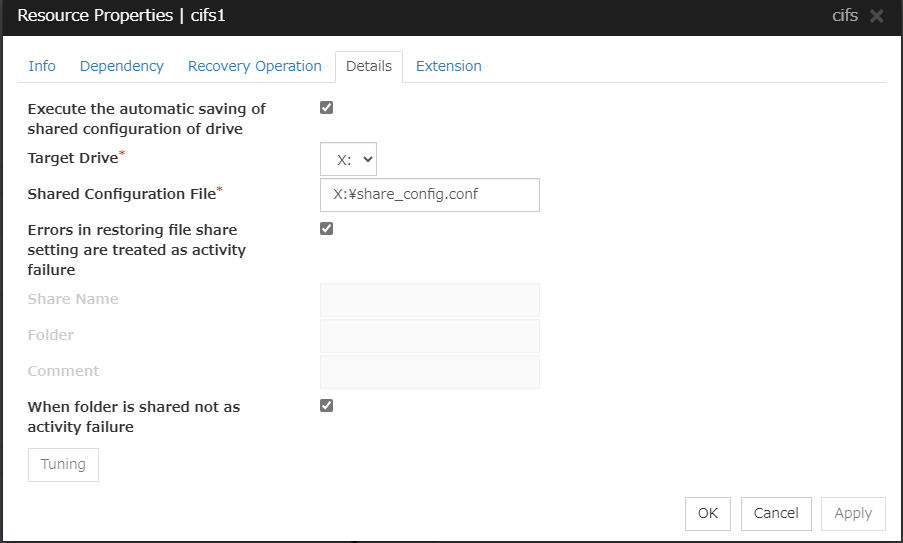Expand the Target Drive dropdown
Viewport: 903px width, 543px height.
[348, 158]
